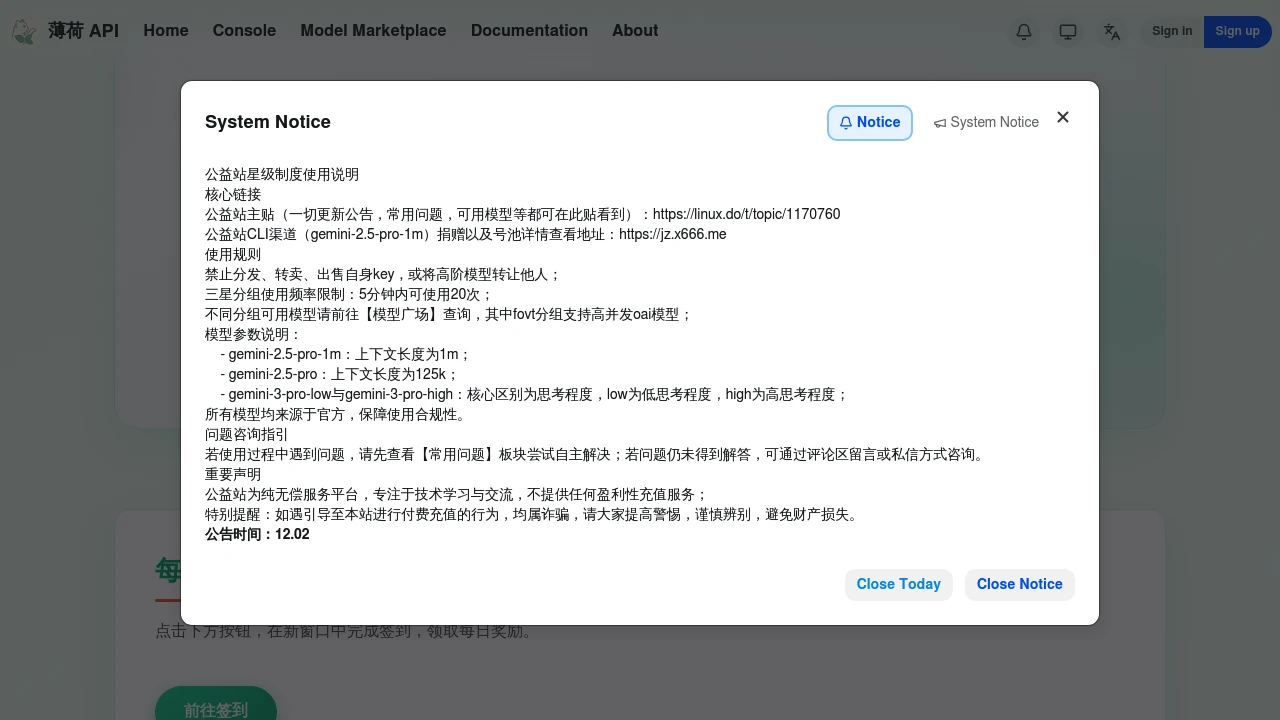Click the 薄荷 API mint logo

click(x=24, y=31)
